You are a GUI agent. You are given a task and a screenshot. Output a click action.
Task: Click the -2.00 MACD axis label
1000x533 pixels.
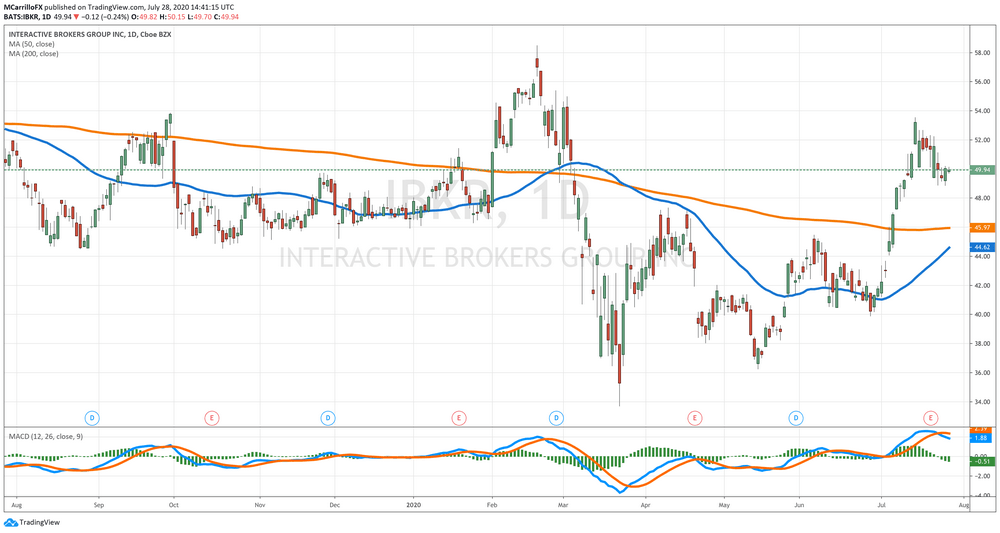point(982,476)
